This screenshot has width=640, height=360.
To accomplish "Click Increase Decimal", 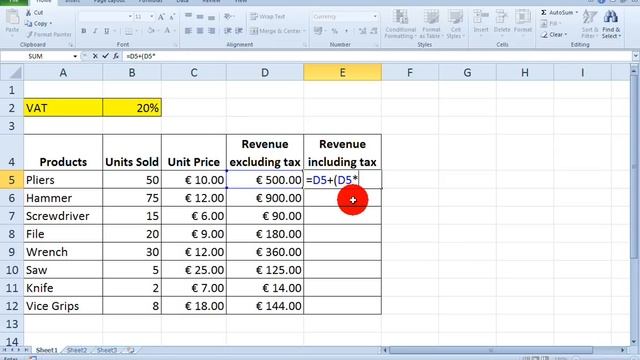I will click(x=362, y=31).
